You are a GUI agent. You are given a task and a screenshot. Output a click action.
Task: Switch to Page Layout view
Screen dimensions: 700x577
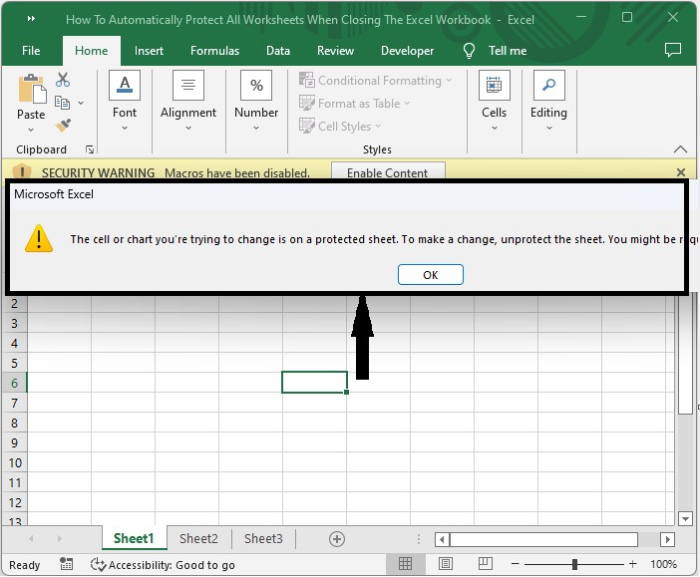click(x=446, y=564)
